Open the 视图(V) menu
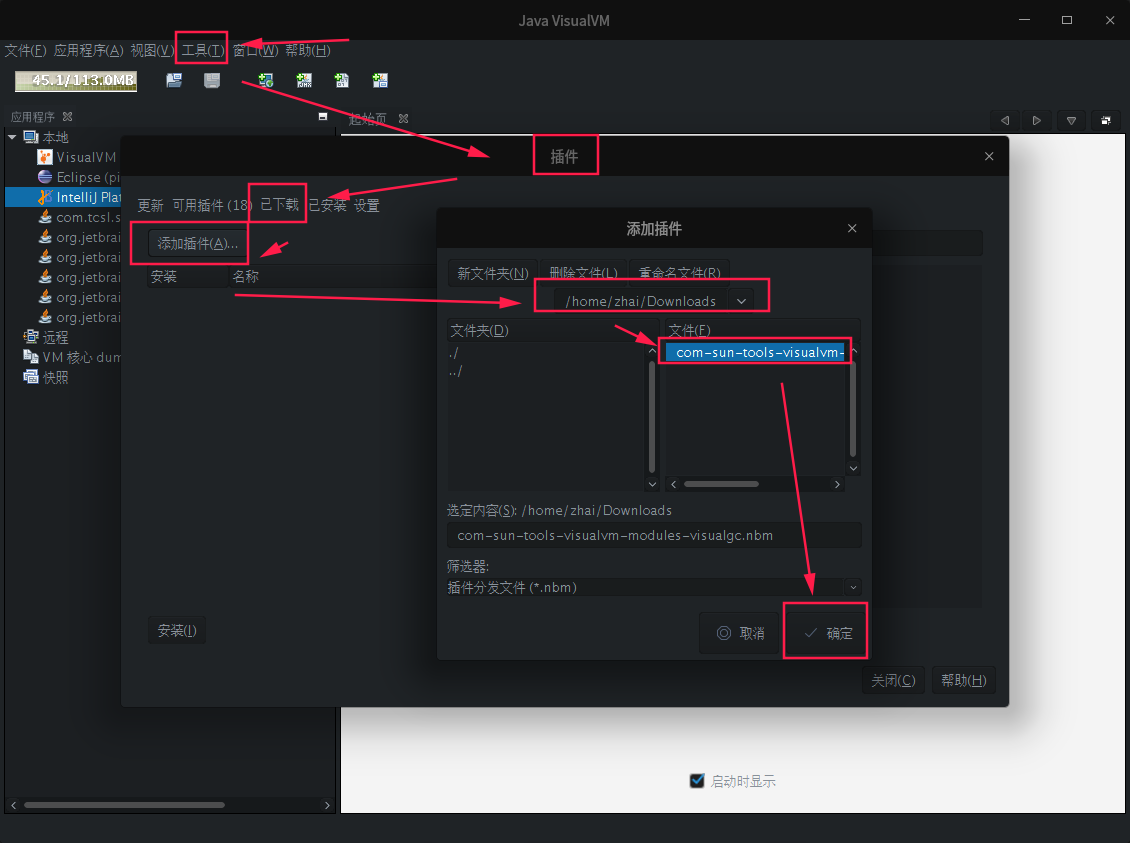 [152, 50]
